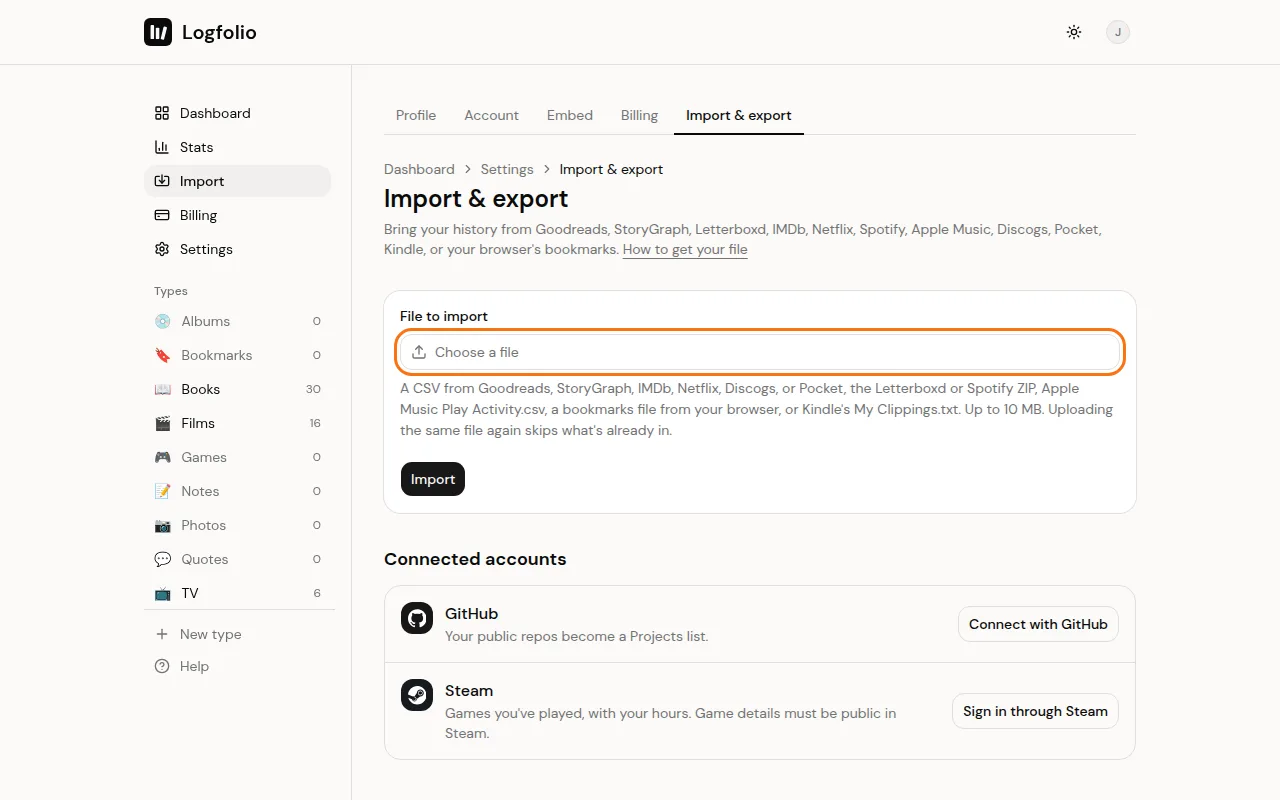Image resolution: width=1280 pixels, height=800 pixels.
Task: Click the Settings gear icon
Action: [x=162, y=249]
